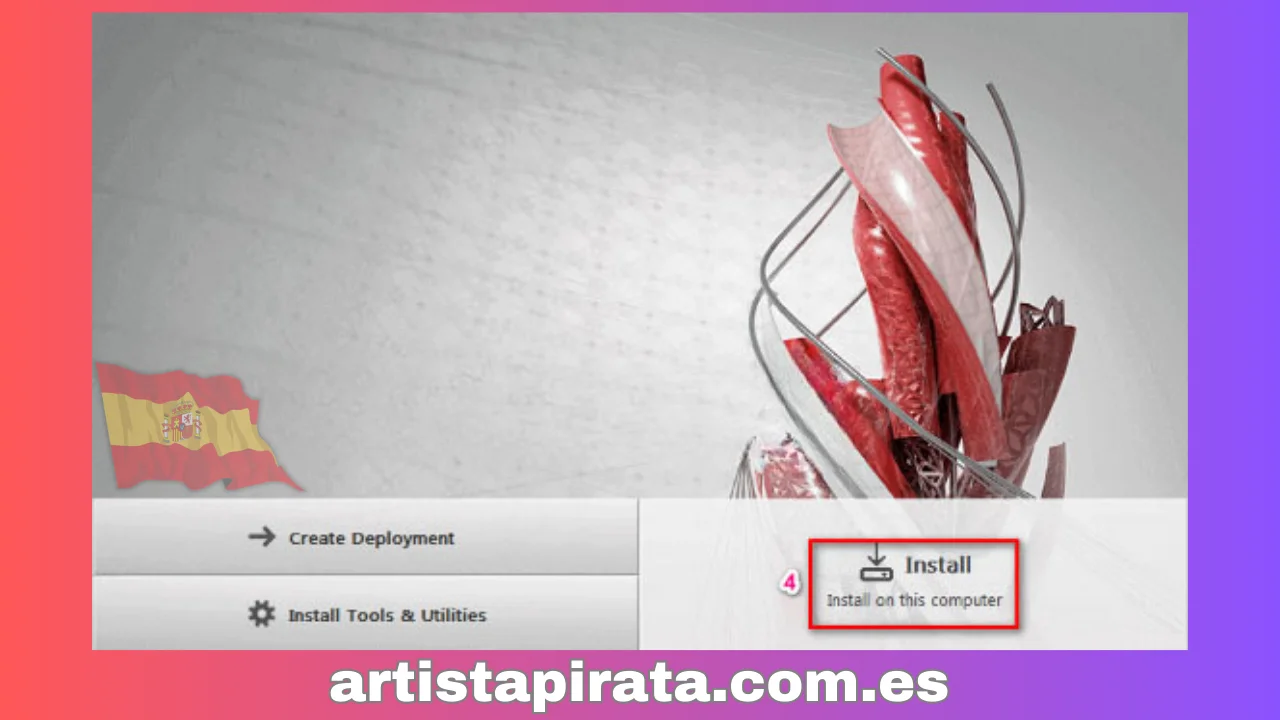Click the arrow icon beside Create Deployment
The image size is (1280, 720).
pyautogui.click(x=262, y=537)
